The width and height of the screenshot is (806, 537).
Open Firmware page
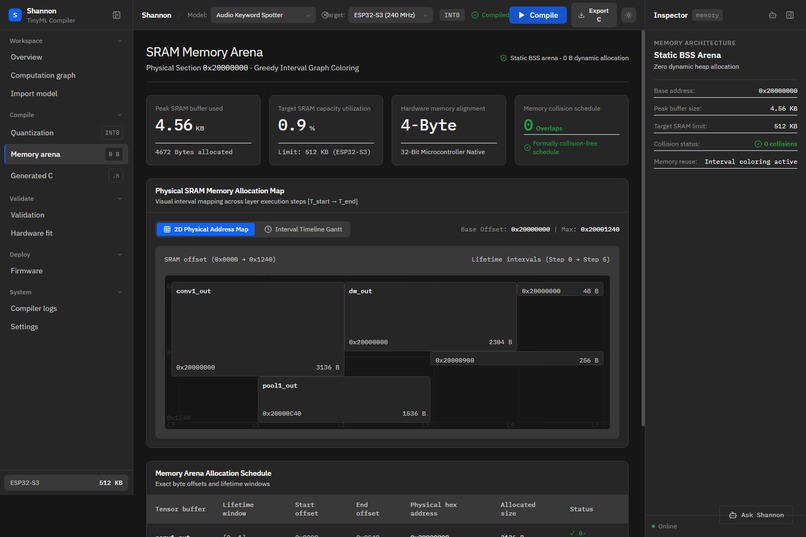(66, 271)
